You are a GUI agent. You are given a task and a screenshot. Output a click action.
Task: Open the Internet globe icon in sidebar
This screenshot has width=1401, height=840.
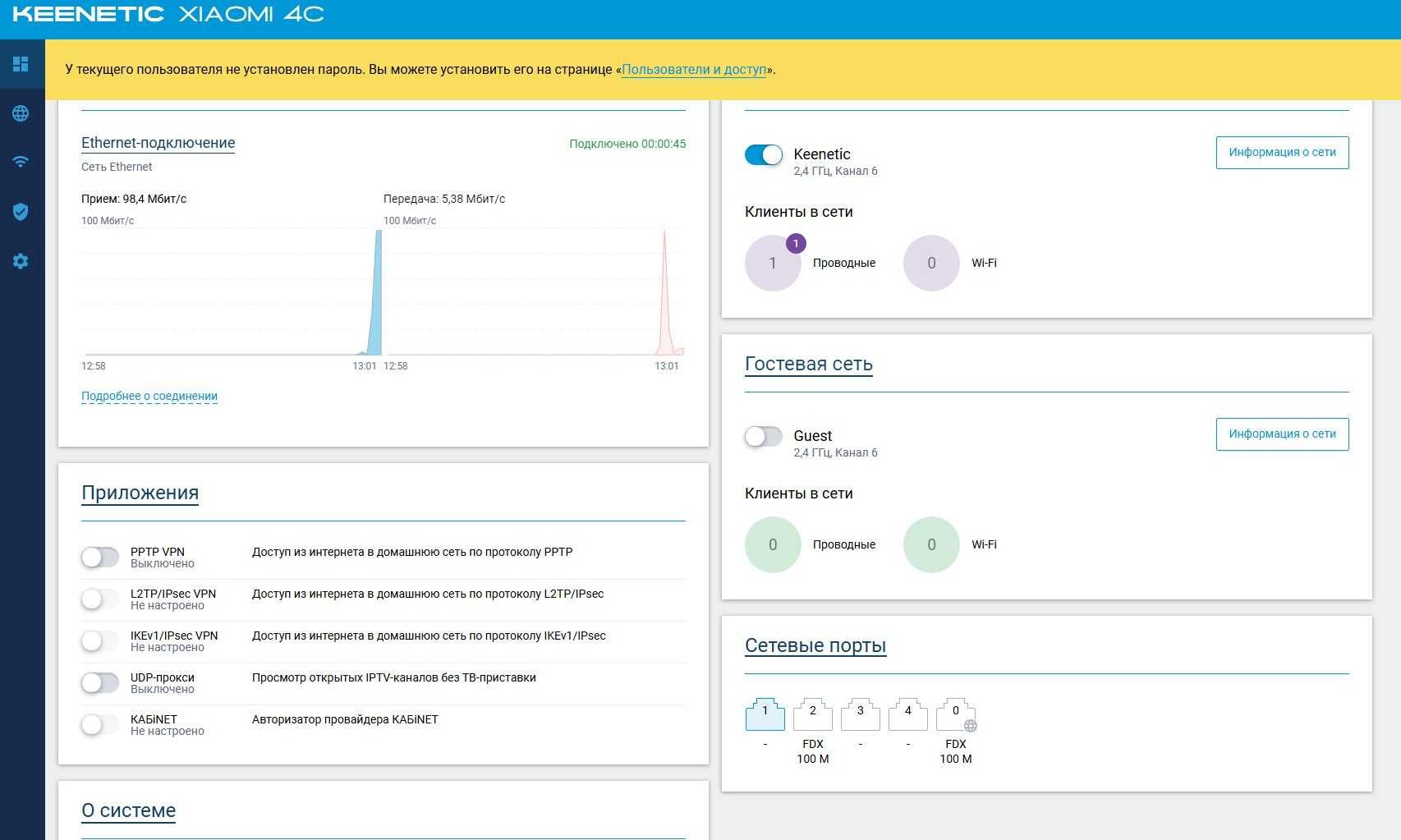tap(21, 113)
